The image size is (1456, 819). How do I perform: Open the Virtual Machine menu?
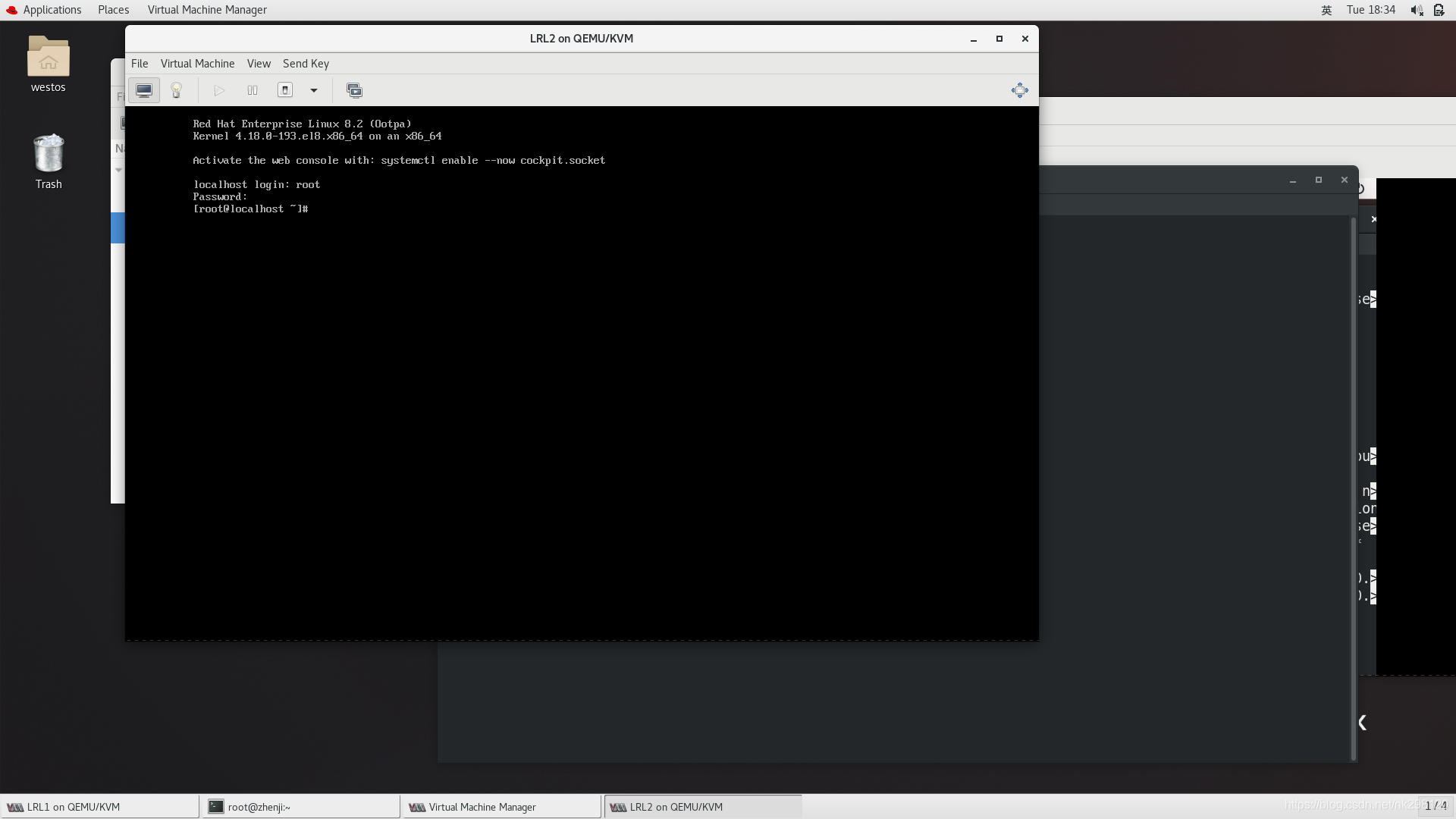[197, 63]
